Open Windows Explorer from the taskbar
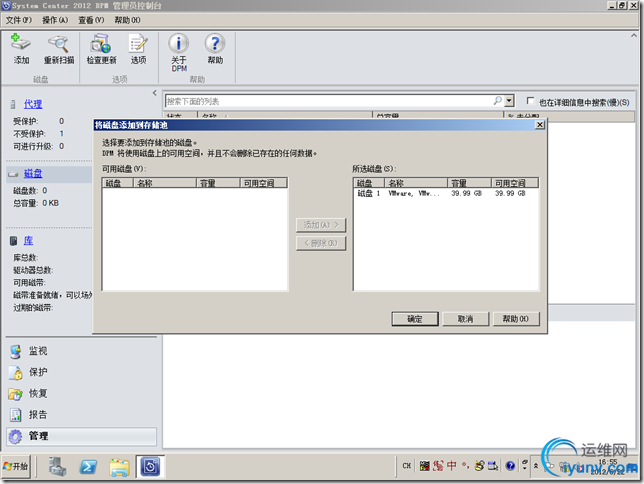 pos(120,467)
